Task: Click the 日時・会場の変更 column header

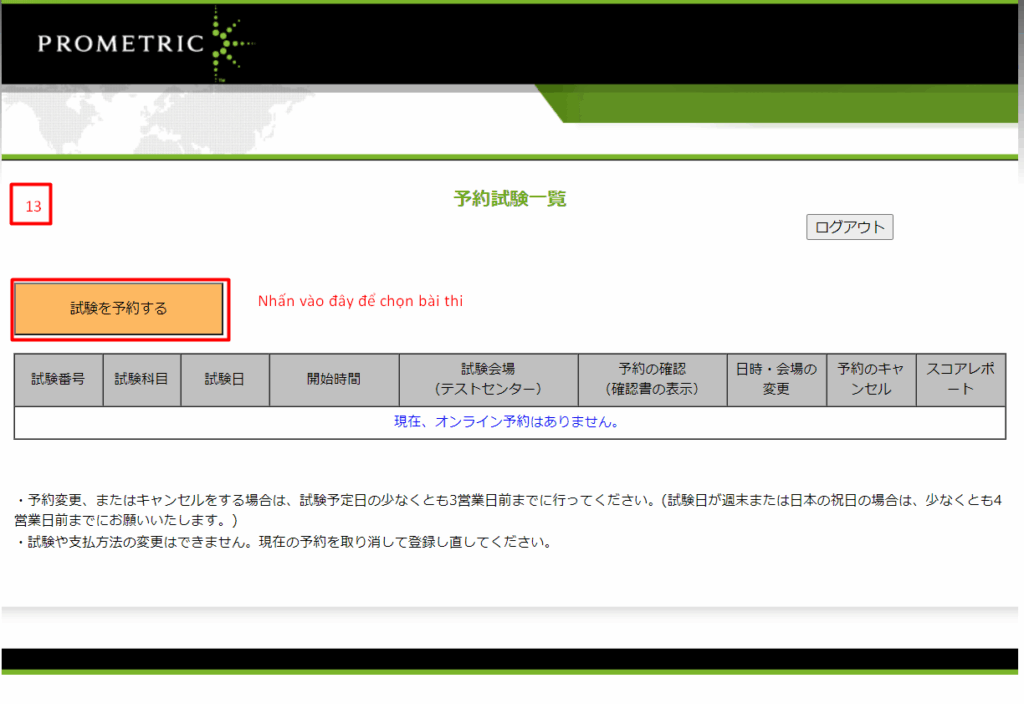Action: tap(776, 379)
